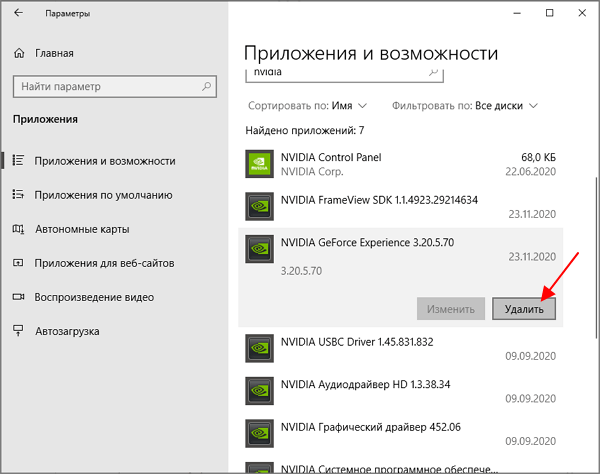600x474 pixels.
Task: Click the Автозагрузка sidebar icon
Action: click(18, 331)
